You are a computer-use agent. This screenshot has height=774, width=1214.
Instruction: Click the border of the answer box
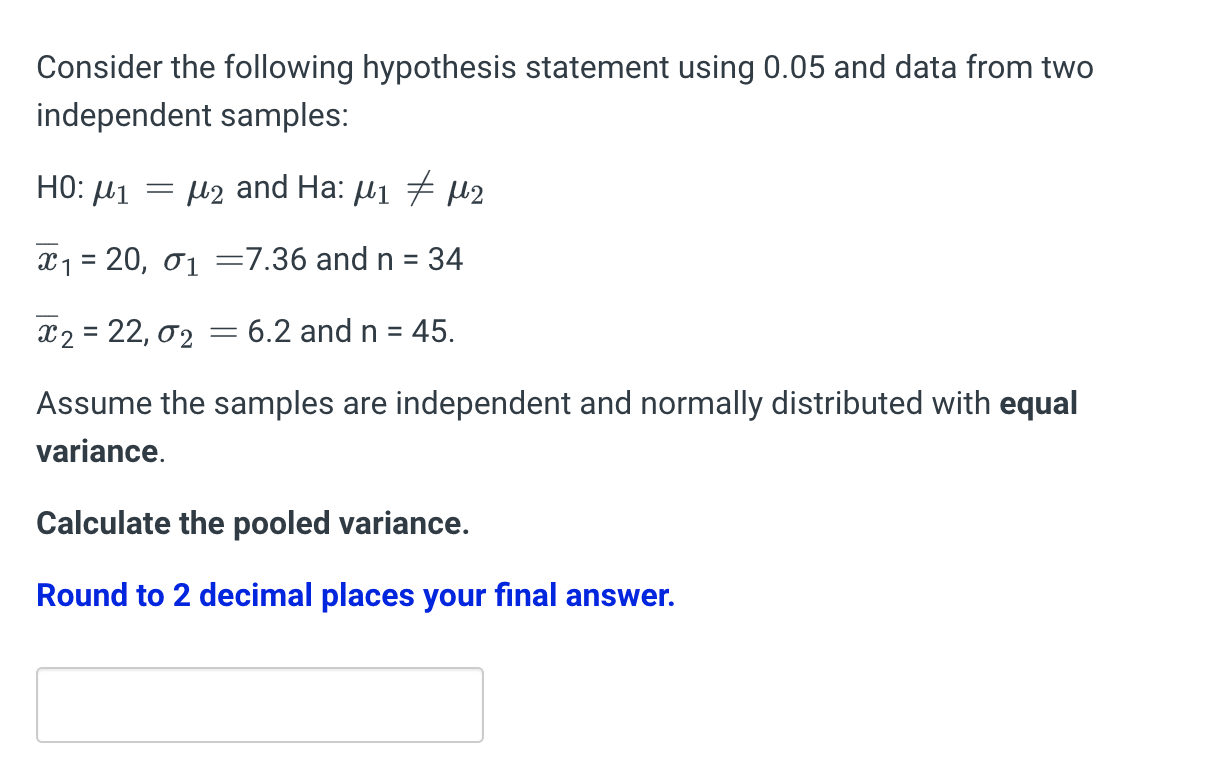pos(259,669)
